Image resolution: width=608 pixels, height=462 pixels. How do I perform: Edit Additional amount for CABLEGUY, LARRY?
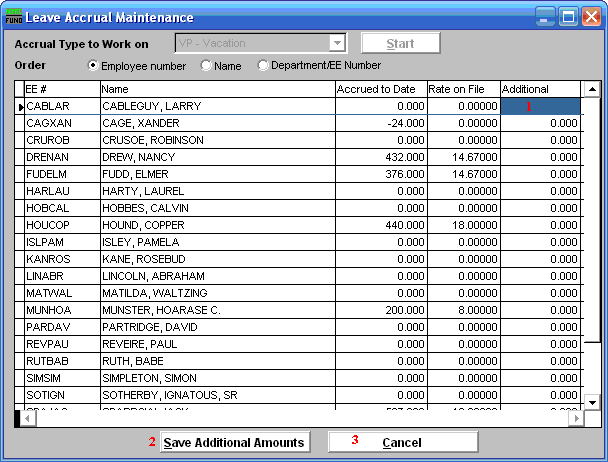540,106
